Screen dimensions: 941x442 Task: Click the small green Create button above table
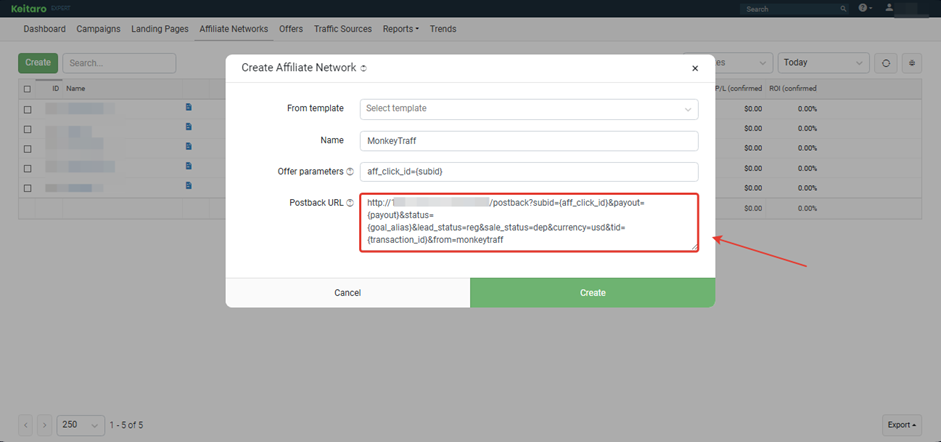[x=38, y=63]
